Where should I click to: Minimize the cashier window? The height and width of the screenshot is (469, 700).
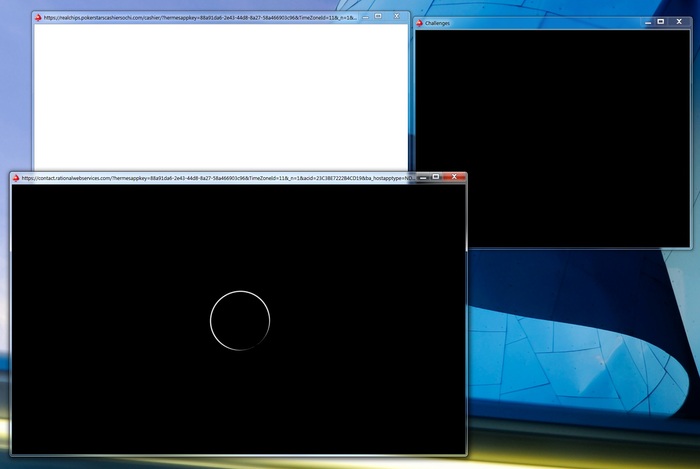365,17
